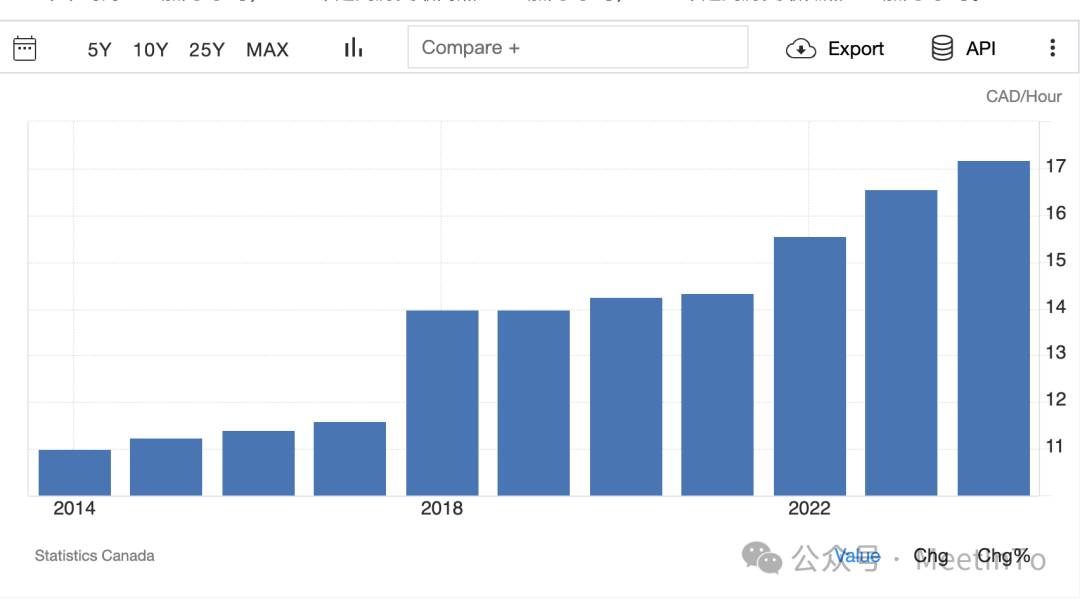Click the API database icon
The height and width of the screenshot is (602, 1080).
942,48
